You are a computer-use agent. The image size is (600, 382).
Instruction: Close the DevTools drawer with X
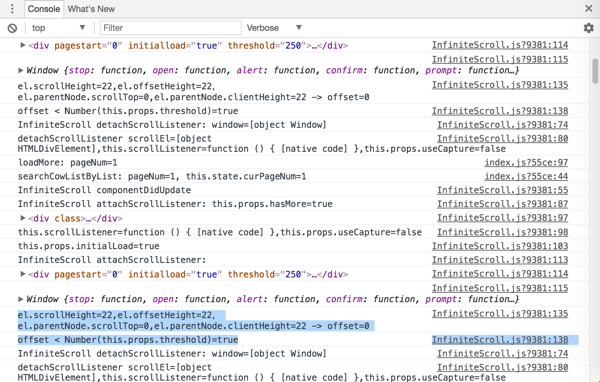click(x=589, y=8)
